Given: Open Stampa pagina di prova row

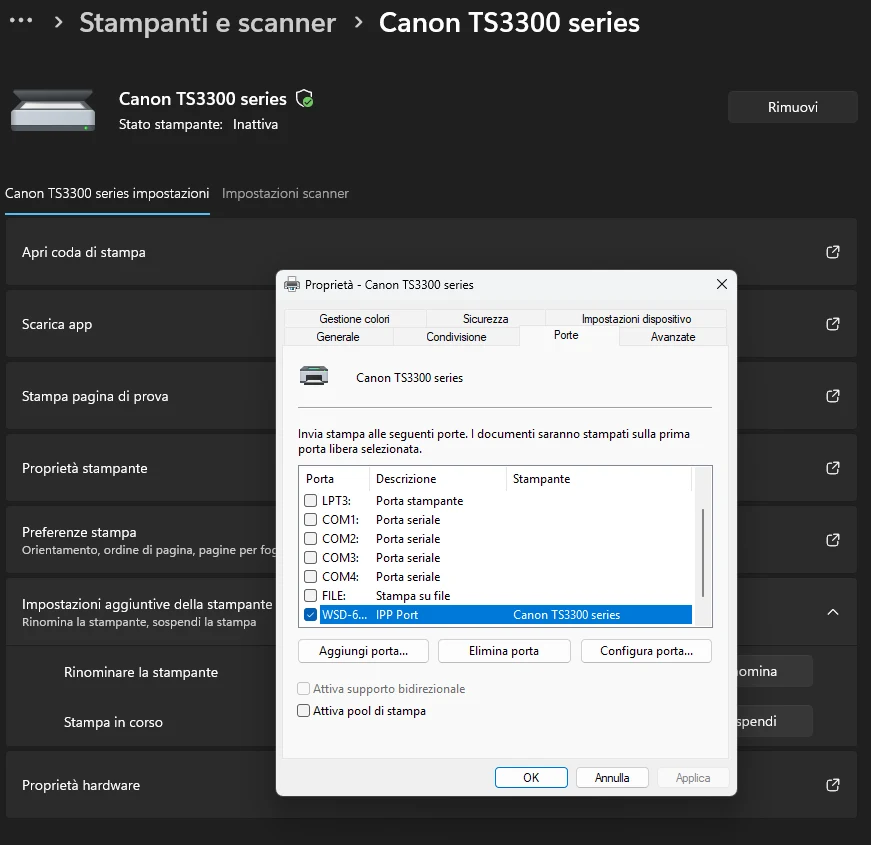Looking at the screenshot, I should [431, 396].
